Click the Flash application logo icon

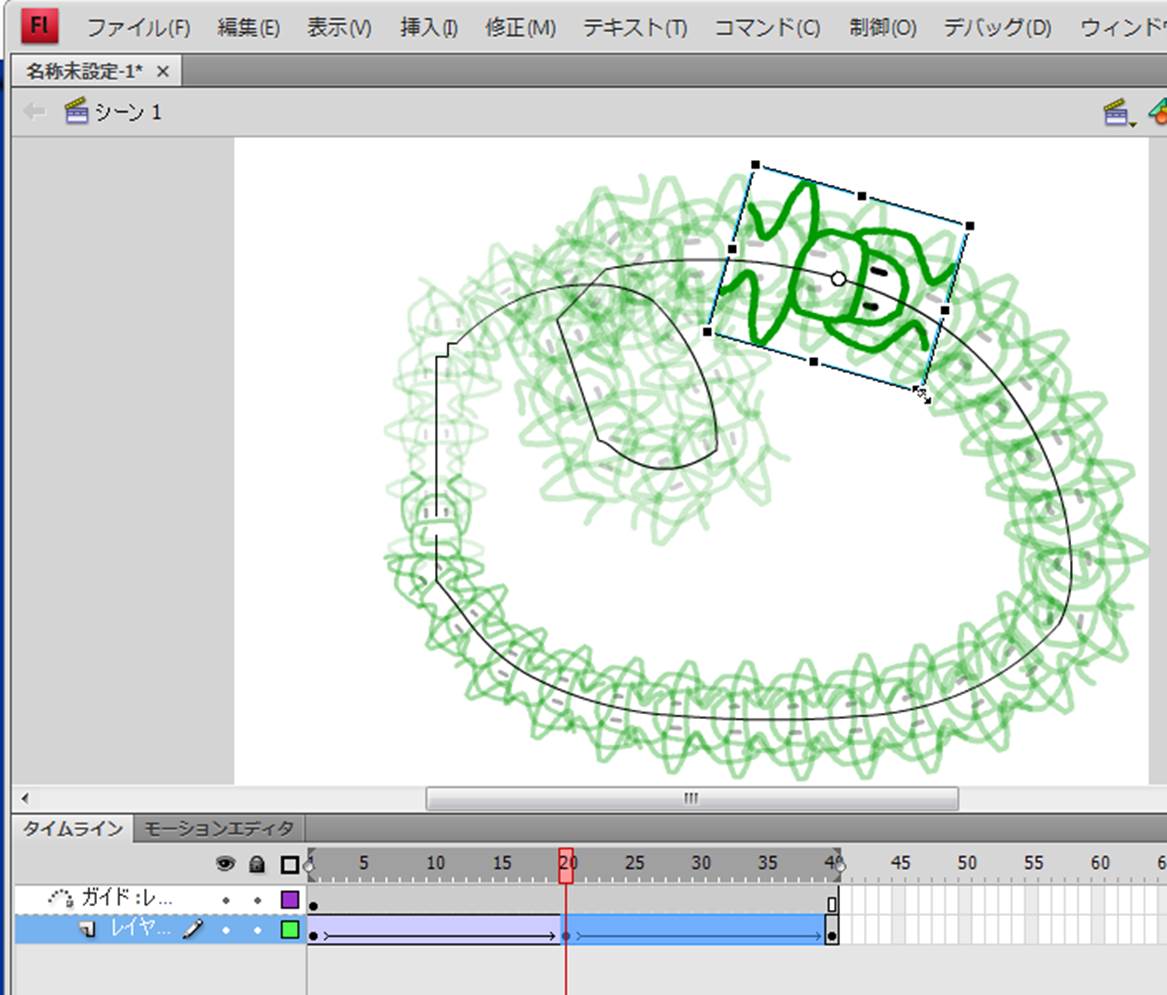[x=39, y=26]
